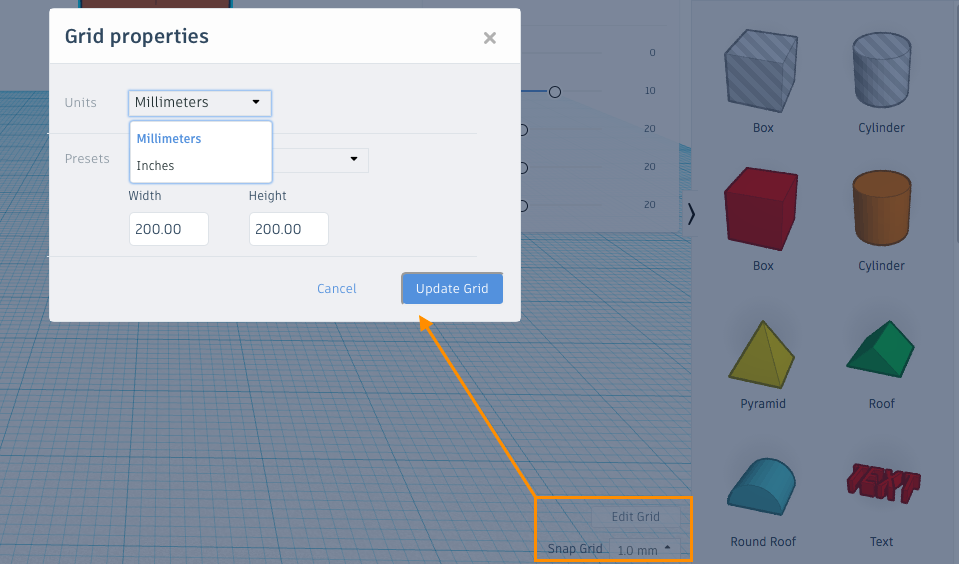Select the blue Round Roof shape
Viewport: 959px width, 564px height.
pyautogui.click(x=761, y=487)
